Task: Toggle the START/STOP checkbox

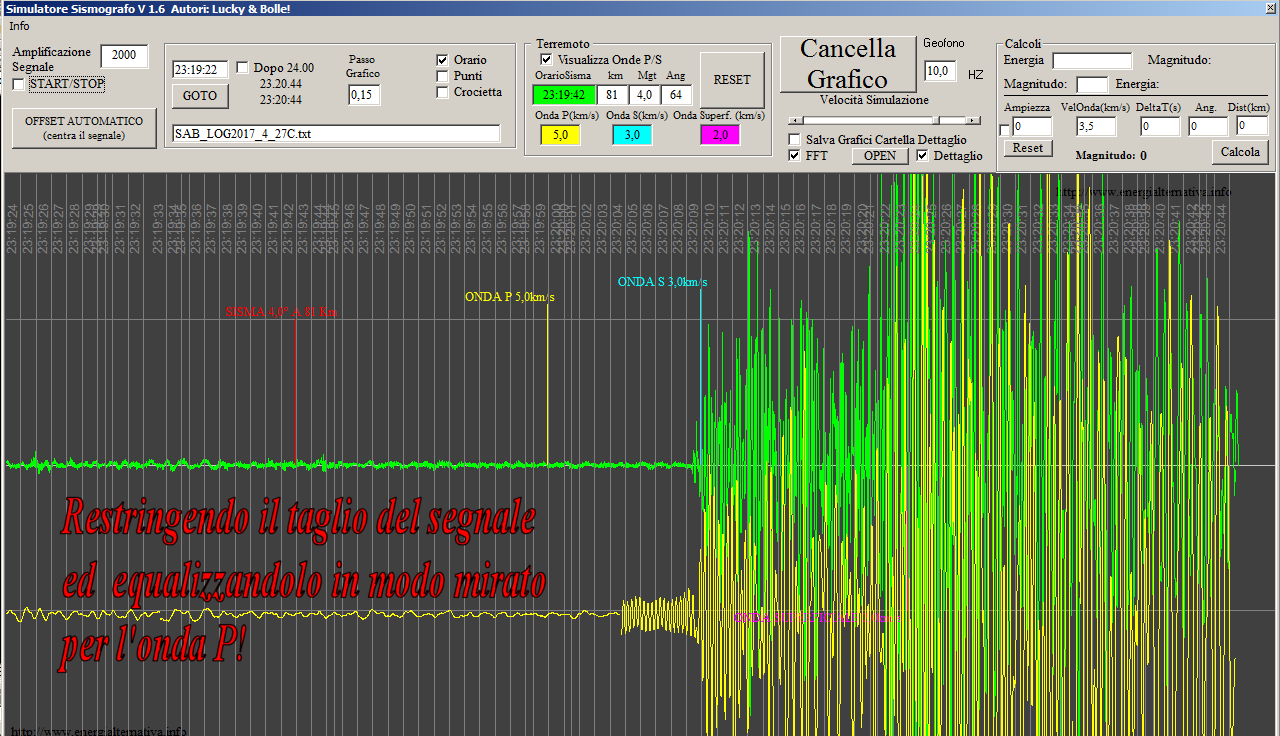Action: (19, 85)
